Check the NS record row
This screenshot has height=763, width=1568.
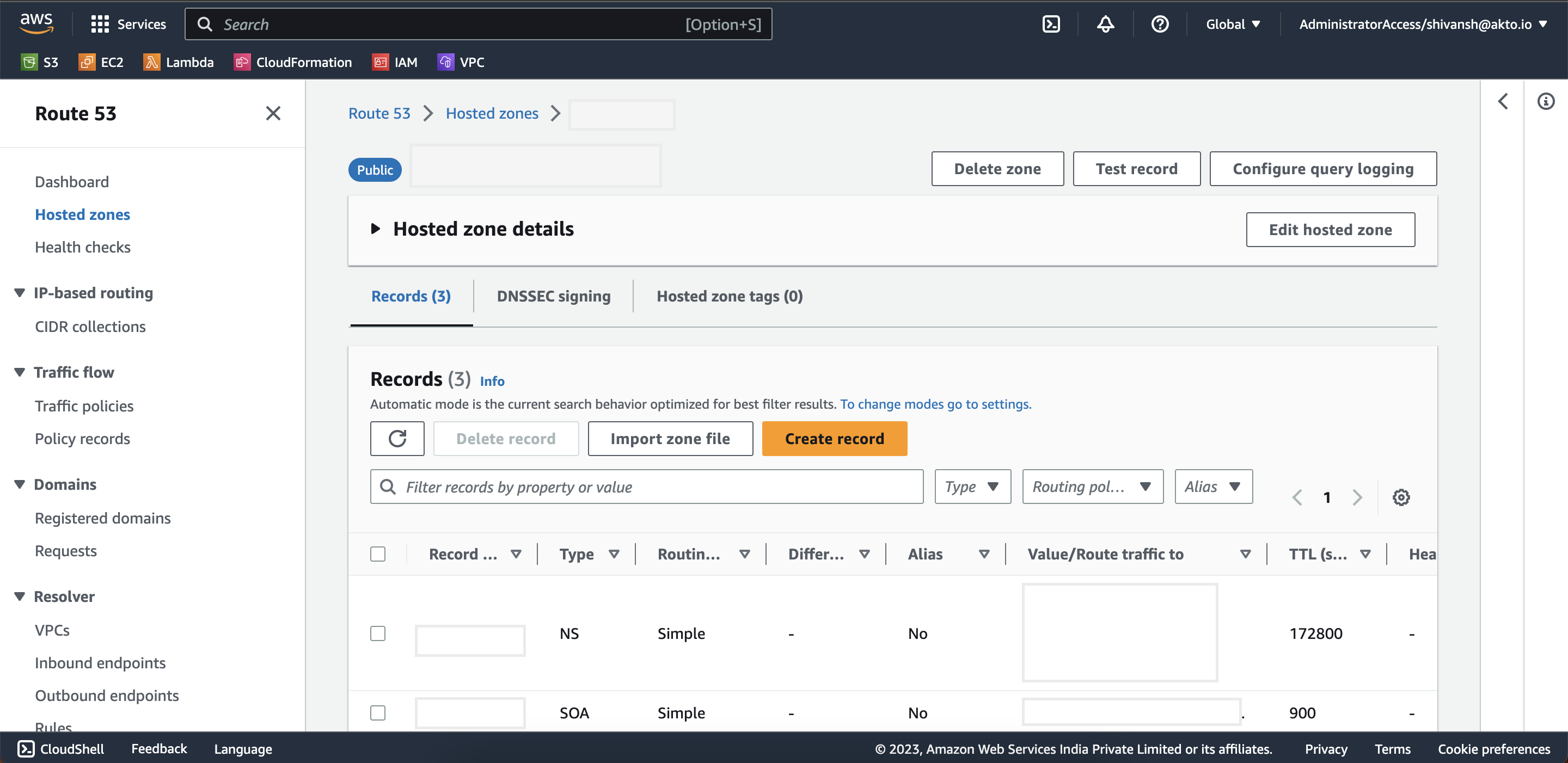click(378, 633)
